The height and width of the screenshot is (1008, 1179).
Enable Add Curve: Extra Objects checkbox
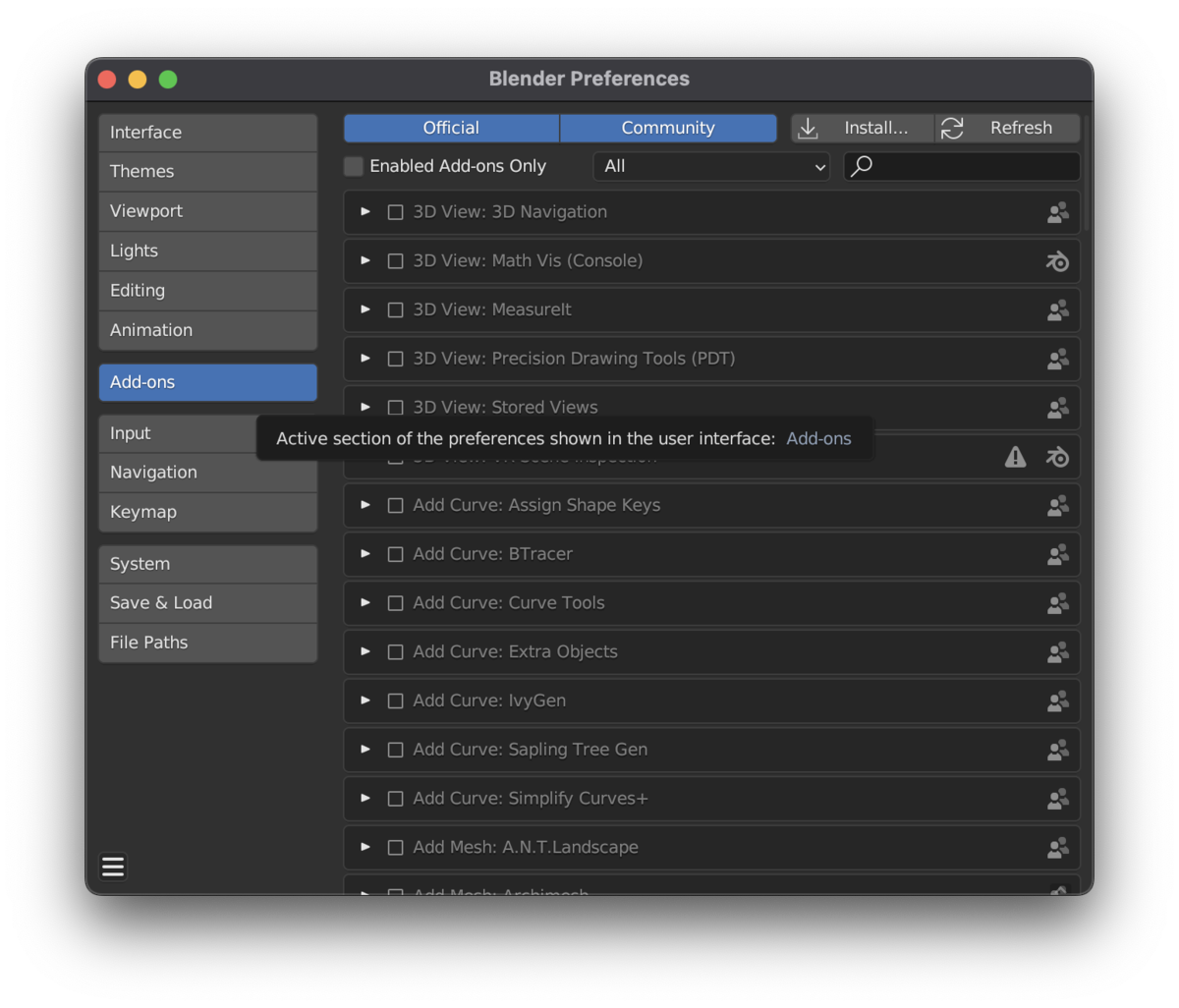(x=396, y=652)
